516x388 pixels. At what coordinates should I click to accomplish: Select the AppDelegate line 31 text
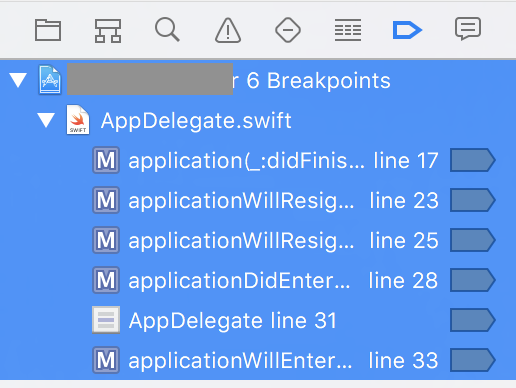click(x=233, y=321)
